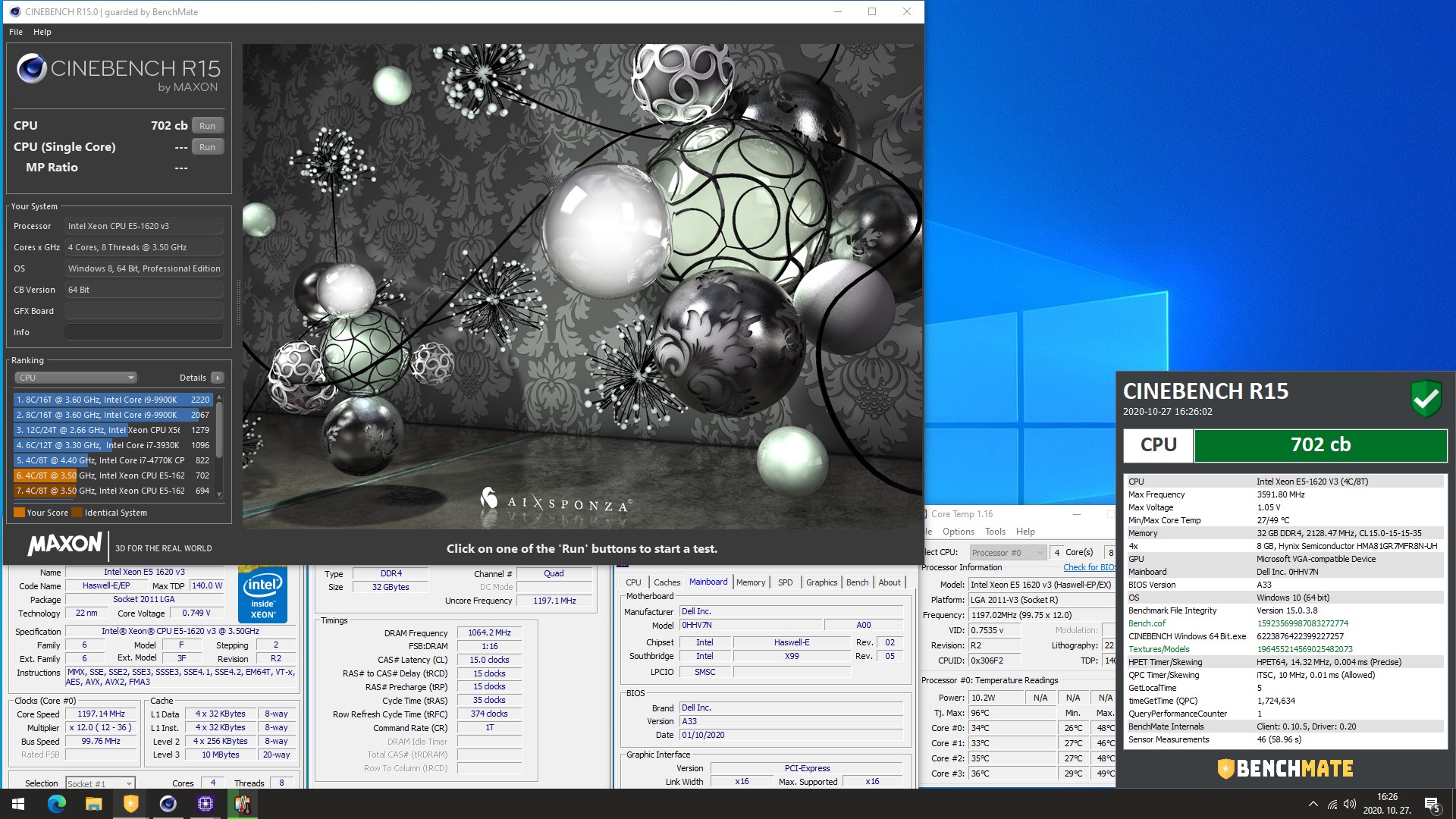Open the volume speaker tray icon

pyautogui.click(x=1350, y=804)
